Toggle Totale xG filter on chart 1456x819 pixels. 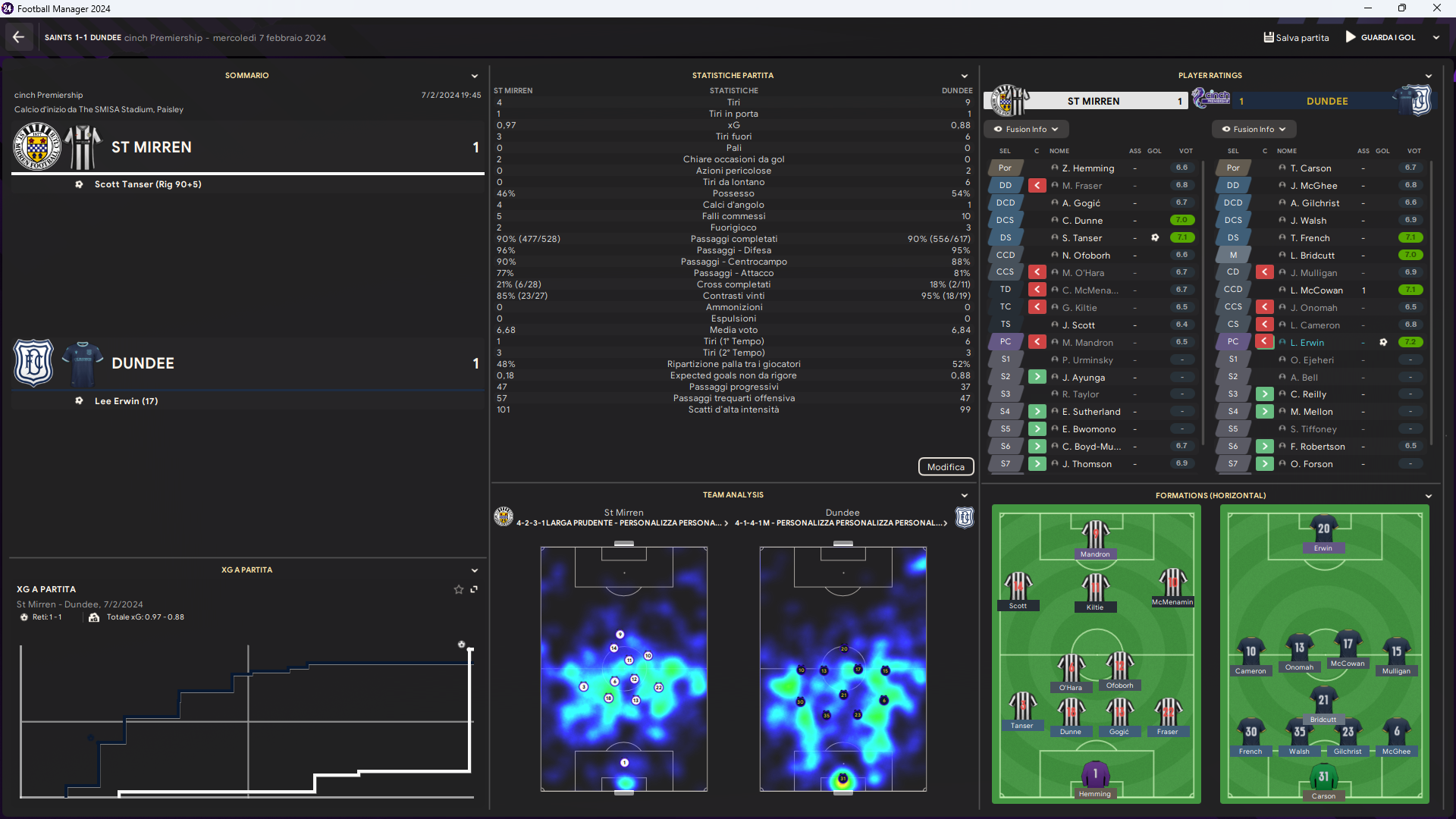(136, 617)
